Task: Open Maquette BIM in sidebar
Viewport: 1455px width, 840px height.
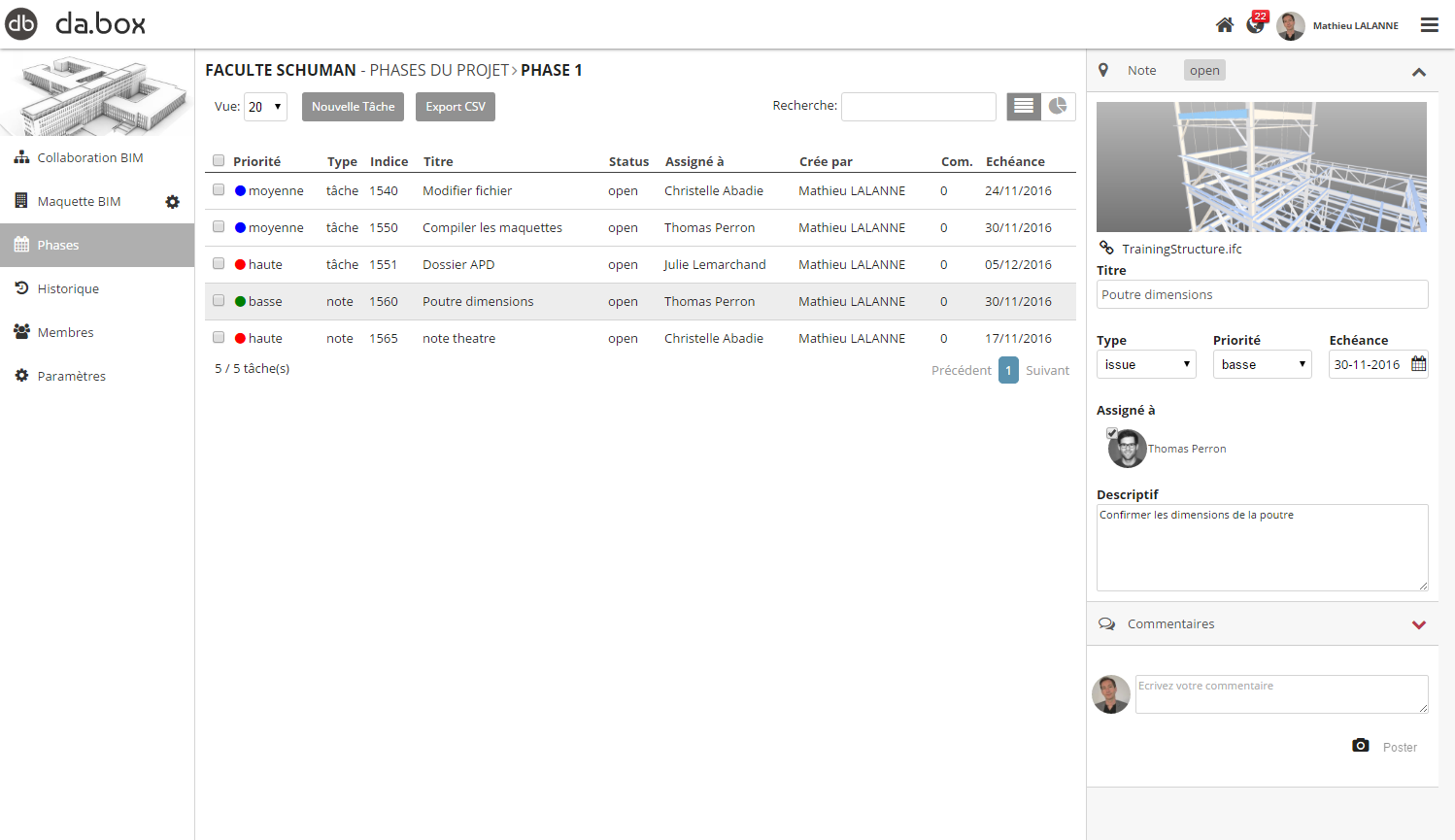Action: 80,201
